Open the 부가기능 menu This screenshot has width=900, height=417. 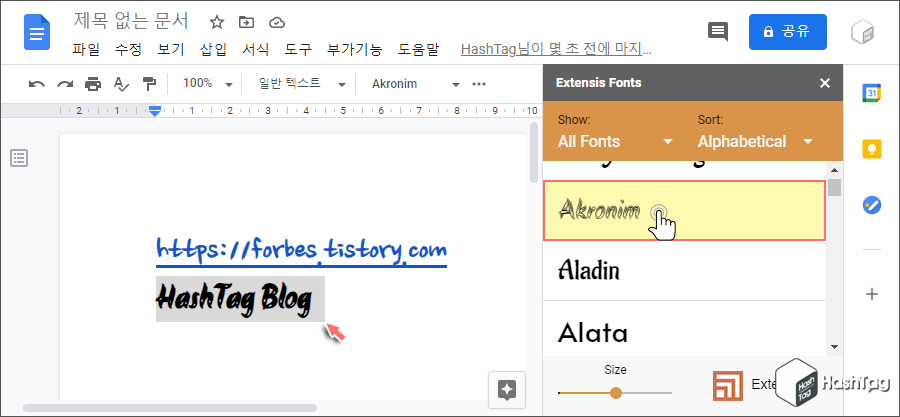[x=354, y=50]
